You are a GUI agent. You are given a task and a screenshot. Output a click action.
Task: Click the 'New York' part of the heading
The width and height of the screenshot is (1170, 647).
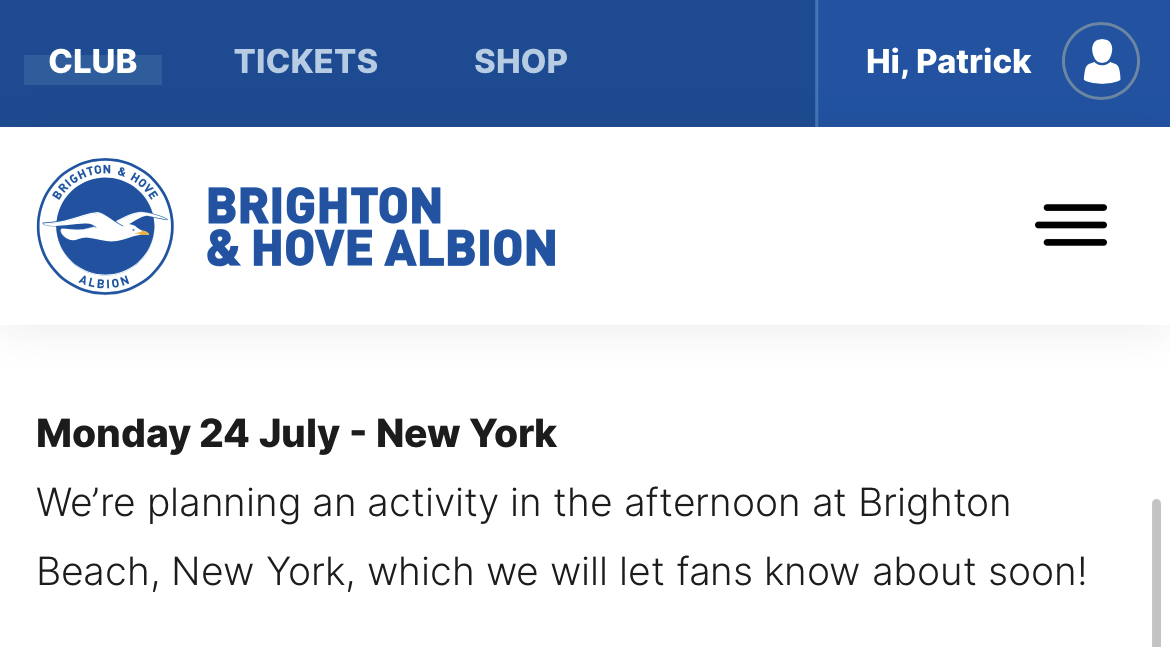[x=466, y=434]
